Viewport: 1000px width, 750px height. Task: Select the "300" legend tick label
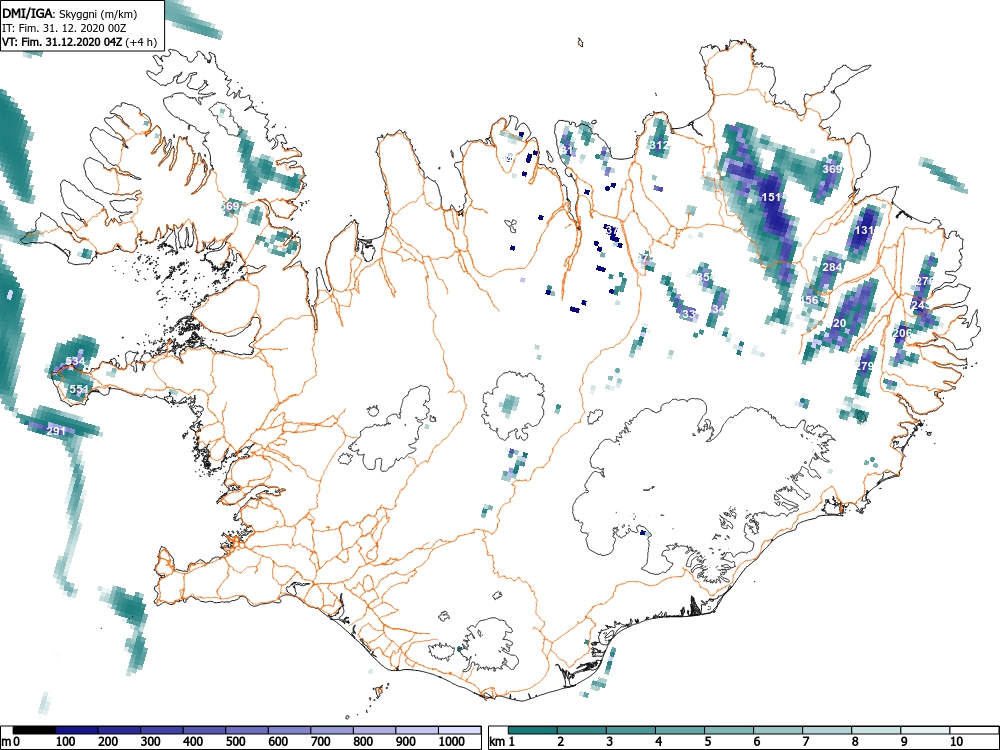(x=151, y=742)
